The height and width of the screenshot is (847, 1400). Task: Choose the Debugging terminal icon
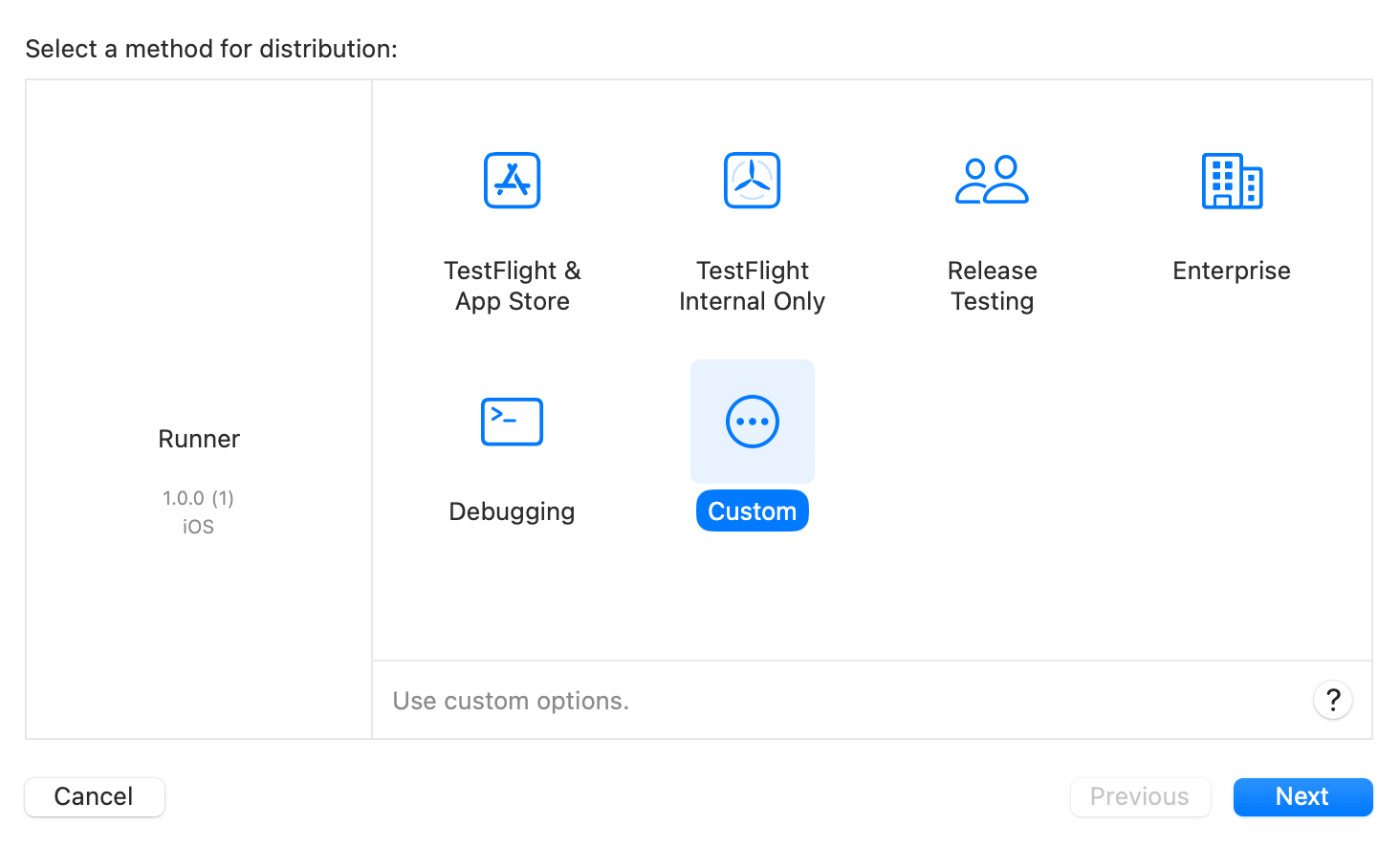[x=512, y=421]
